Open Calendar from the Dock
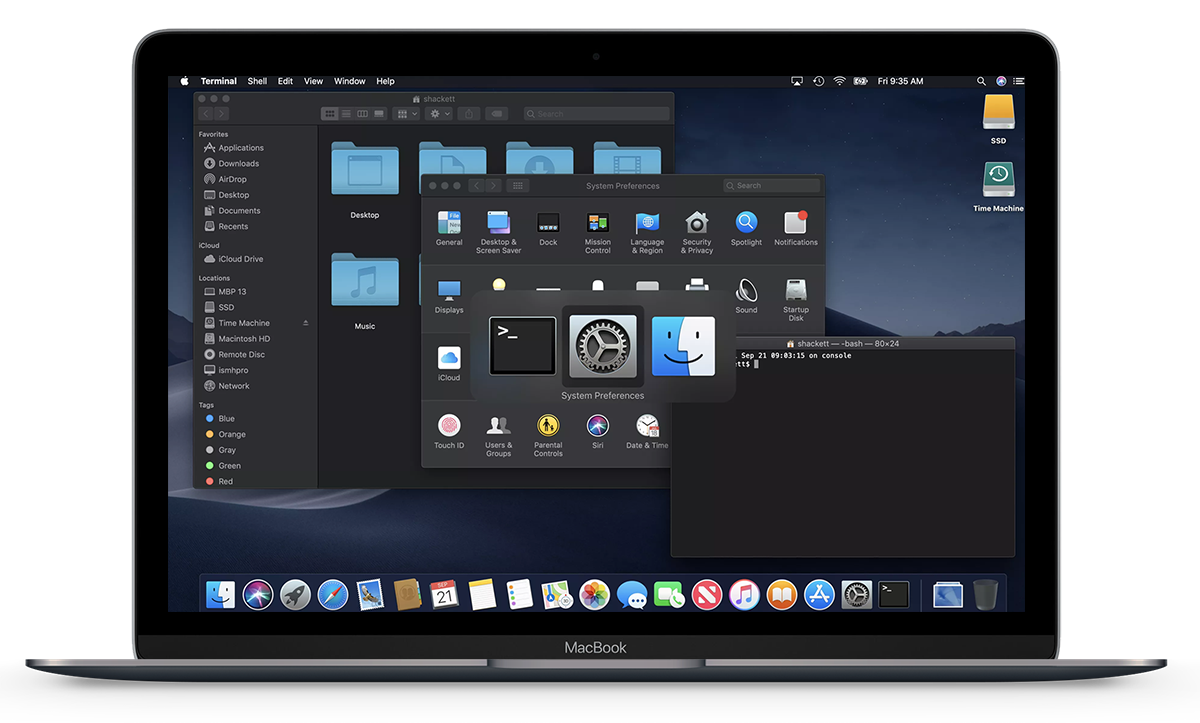The width and height of the screenshot is (1200, 723). click(x=445, y=595)
